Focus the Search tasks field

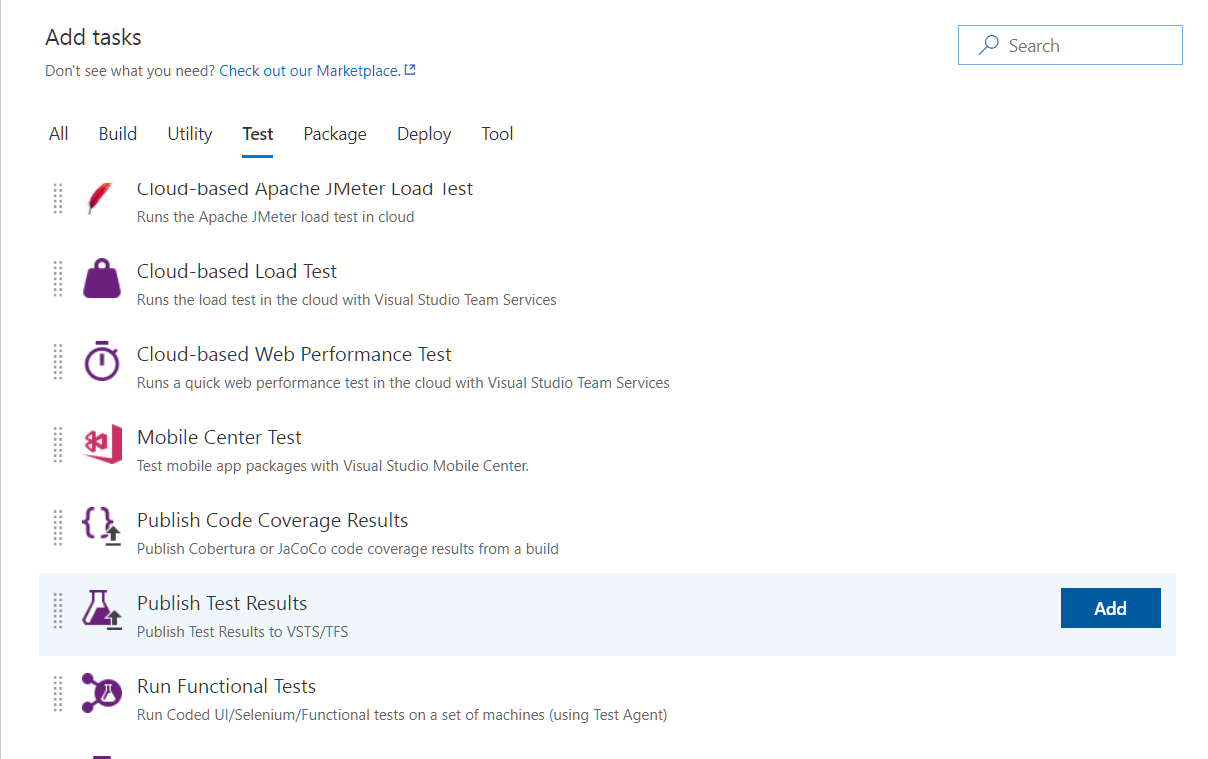coord(1070,45)
